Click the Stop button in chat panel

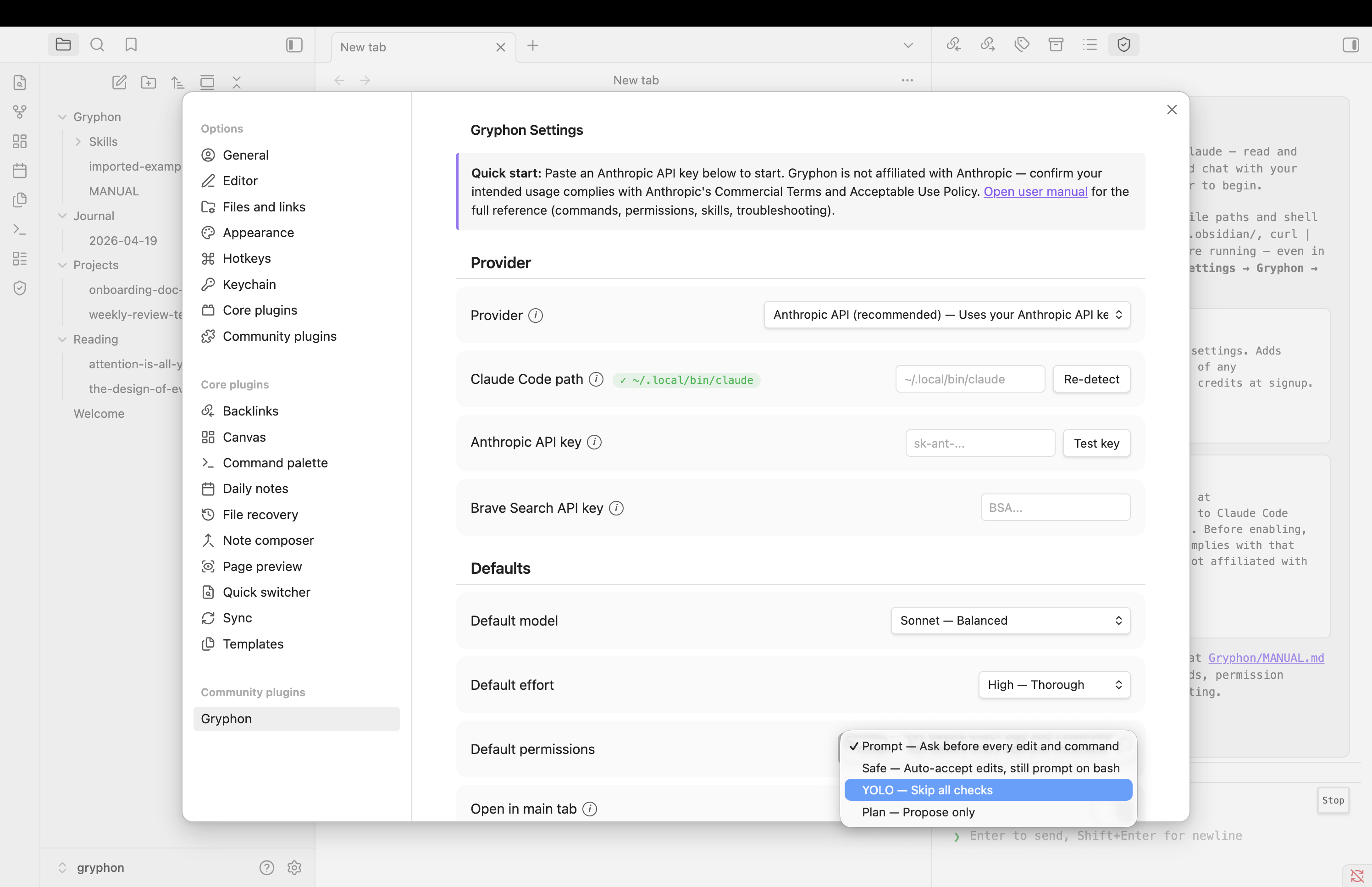pos(1333,800)
